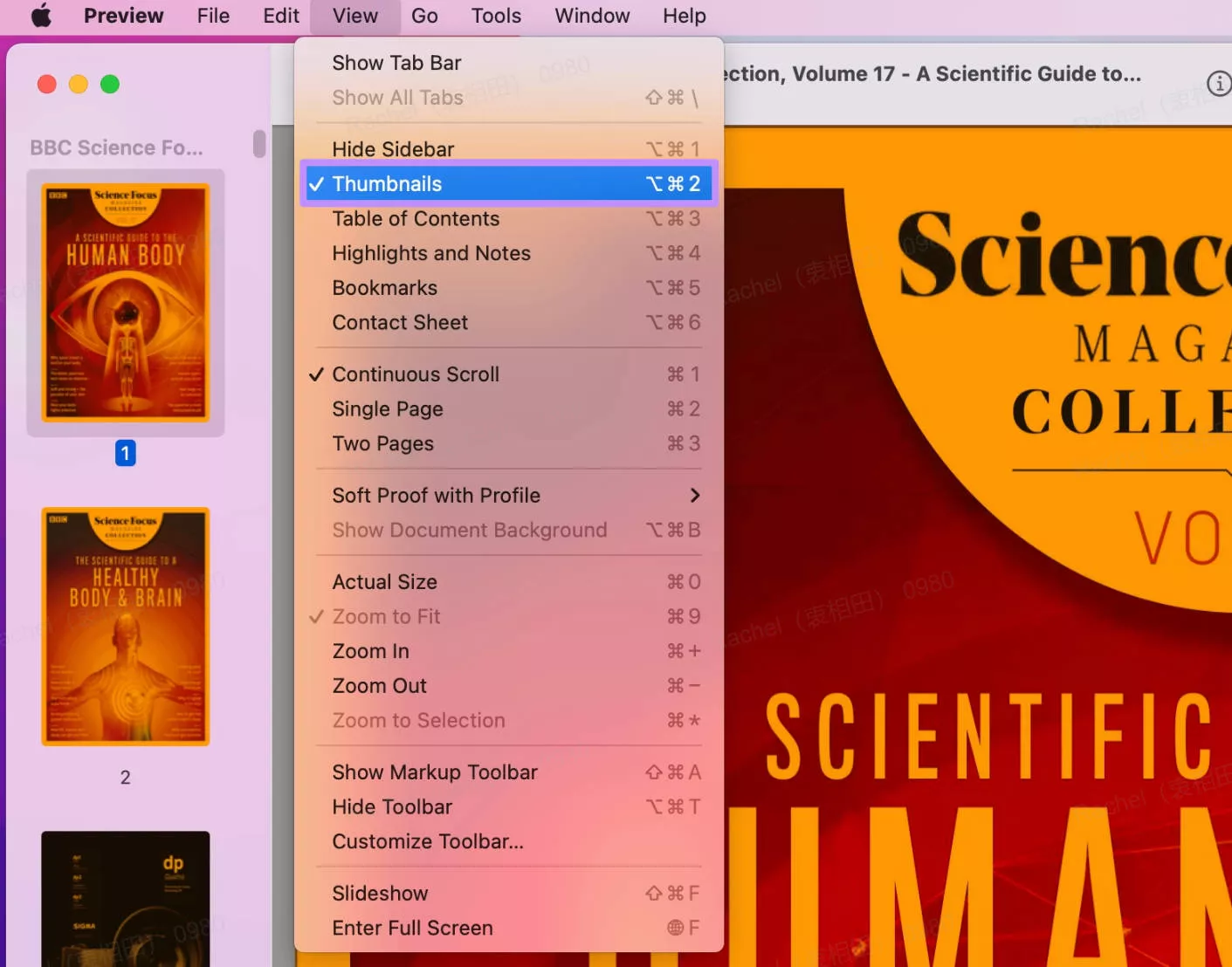Open the Help menu
The height and width of the screenshot is (967, 1232).
(x=684, y=16)
